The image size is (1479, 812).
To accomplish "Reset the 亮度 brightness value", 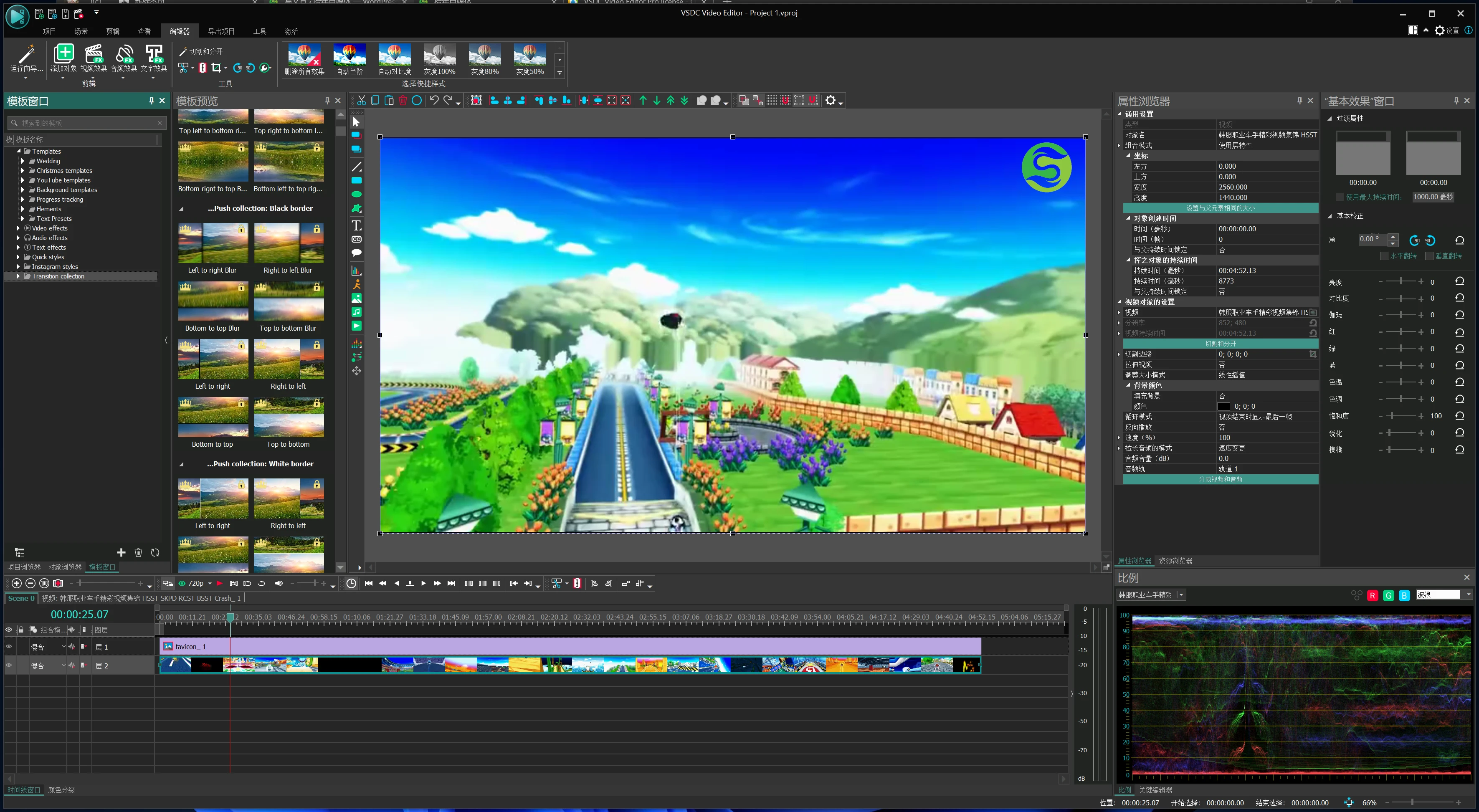I will coord(1459,282).
